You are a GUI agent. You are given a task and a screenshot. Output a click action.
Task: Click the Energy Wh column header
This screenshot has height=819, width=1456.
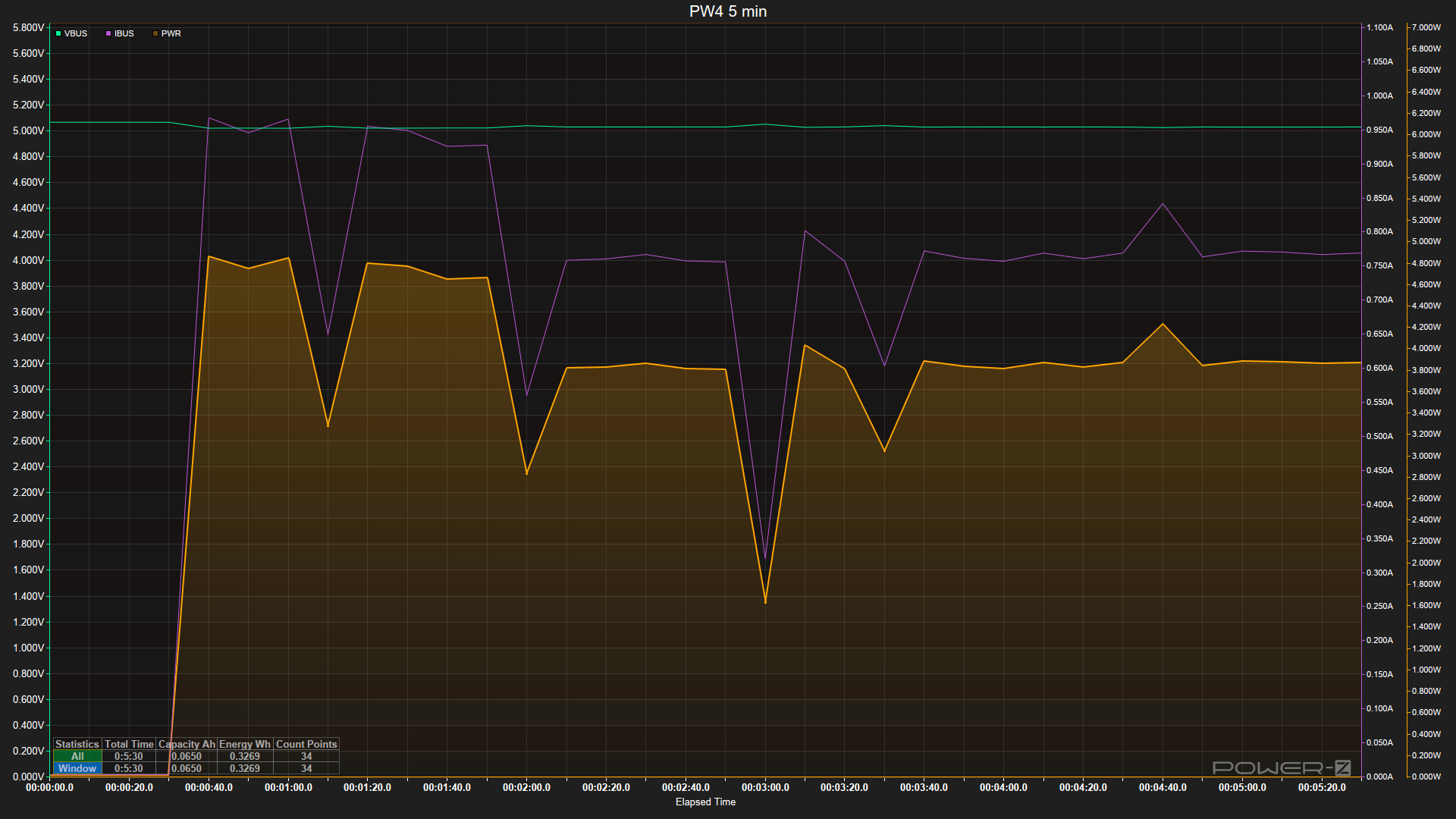(244, 744)
